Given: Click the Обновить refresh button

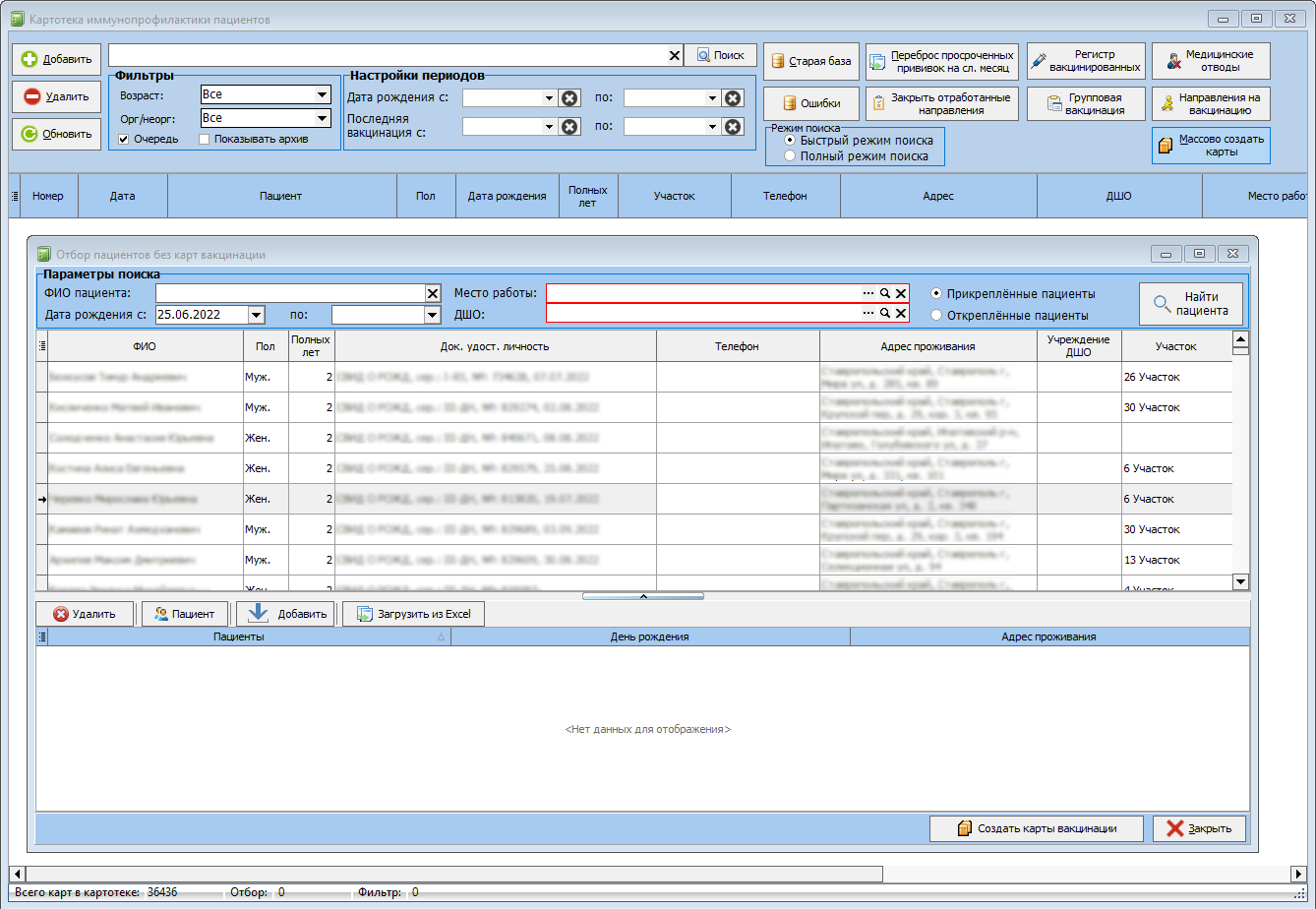Looking at the screenshot, I should coord(56,134).
